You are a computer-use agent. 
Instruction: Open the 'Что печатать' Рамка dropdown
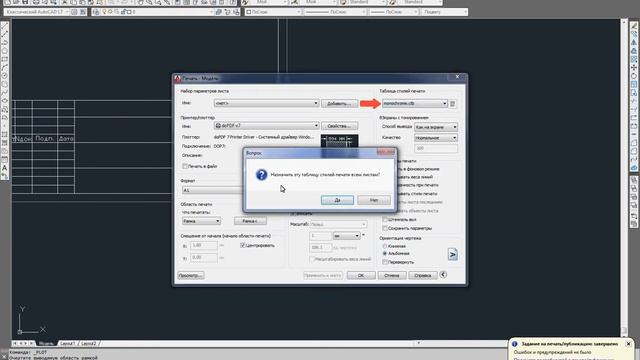point(201,221)
